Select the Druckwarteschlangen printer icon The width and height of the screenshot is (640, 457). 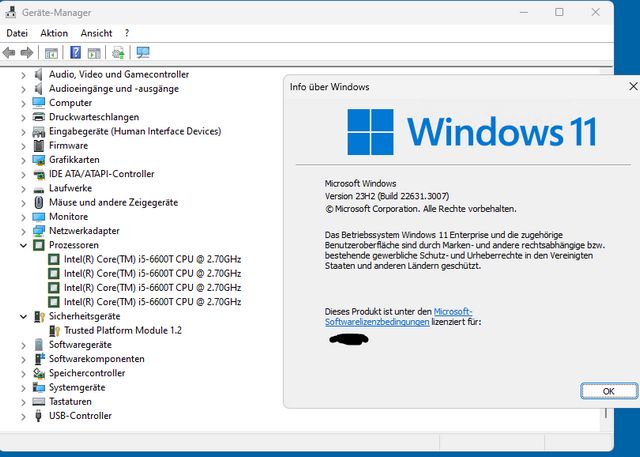click(x=39, y=117)
